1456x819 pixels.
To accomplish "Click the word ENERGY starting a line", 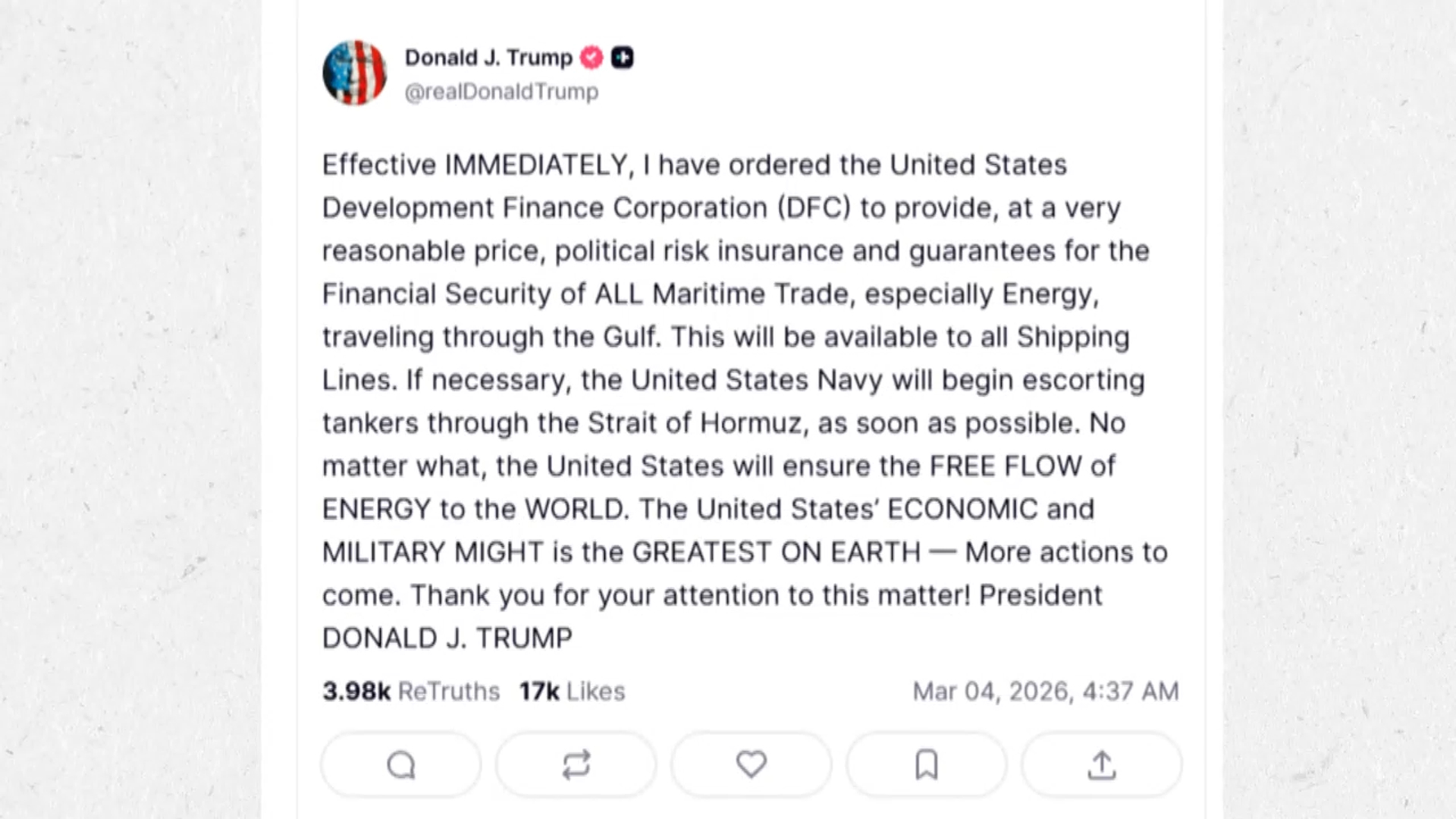I will [376, 510].
